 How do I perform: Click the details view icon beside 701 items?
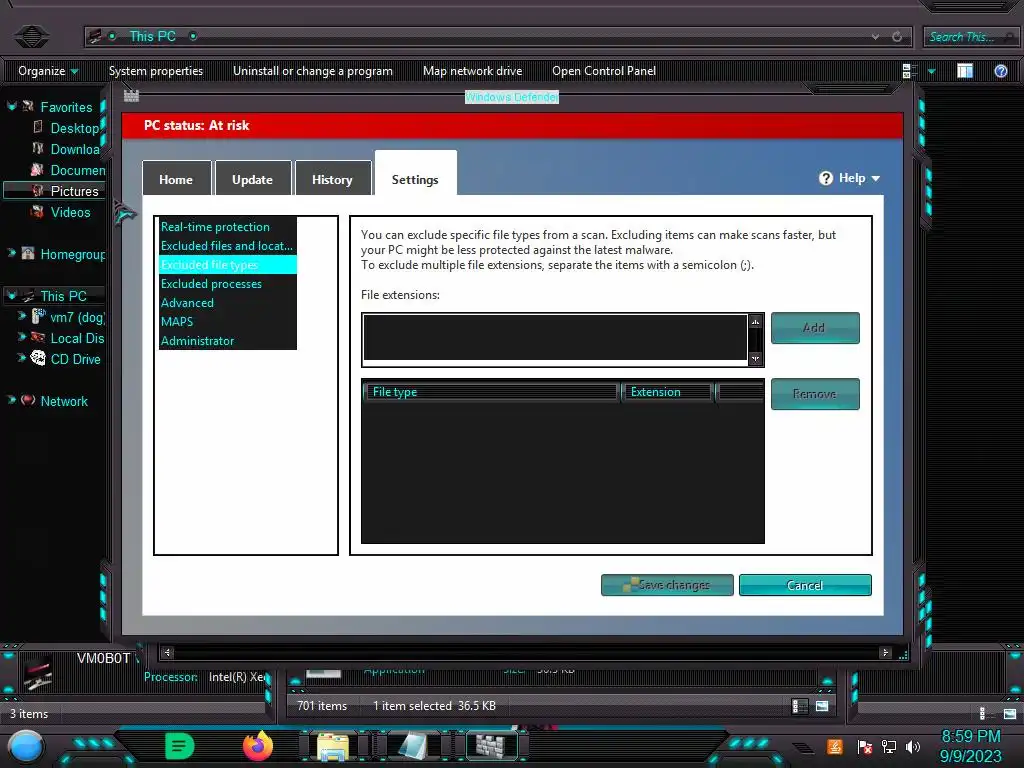click(x=799, y=706)
